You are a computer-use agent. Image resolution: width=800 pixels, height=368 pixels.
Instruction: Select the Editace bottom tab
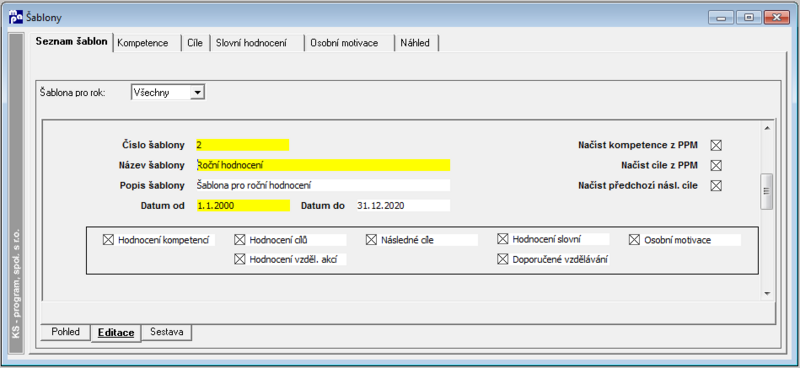pyautogui.click(x=116, y=333)
